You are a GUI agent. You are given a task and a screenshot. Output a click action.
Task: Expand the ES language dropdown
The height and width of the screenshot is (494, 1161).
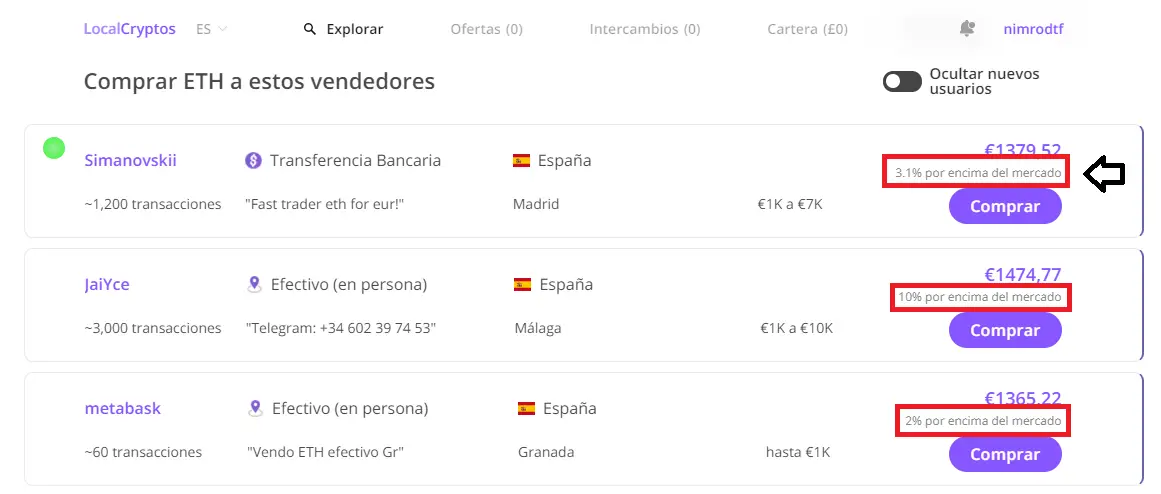211,29
